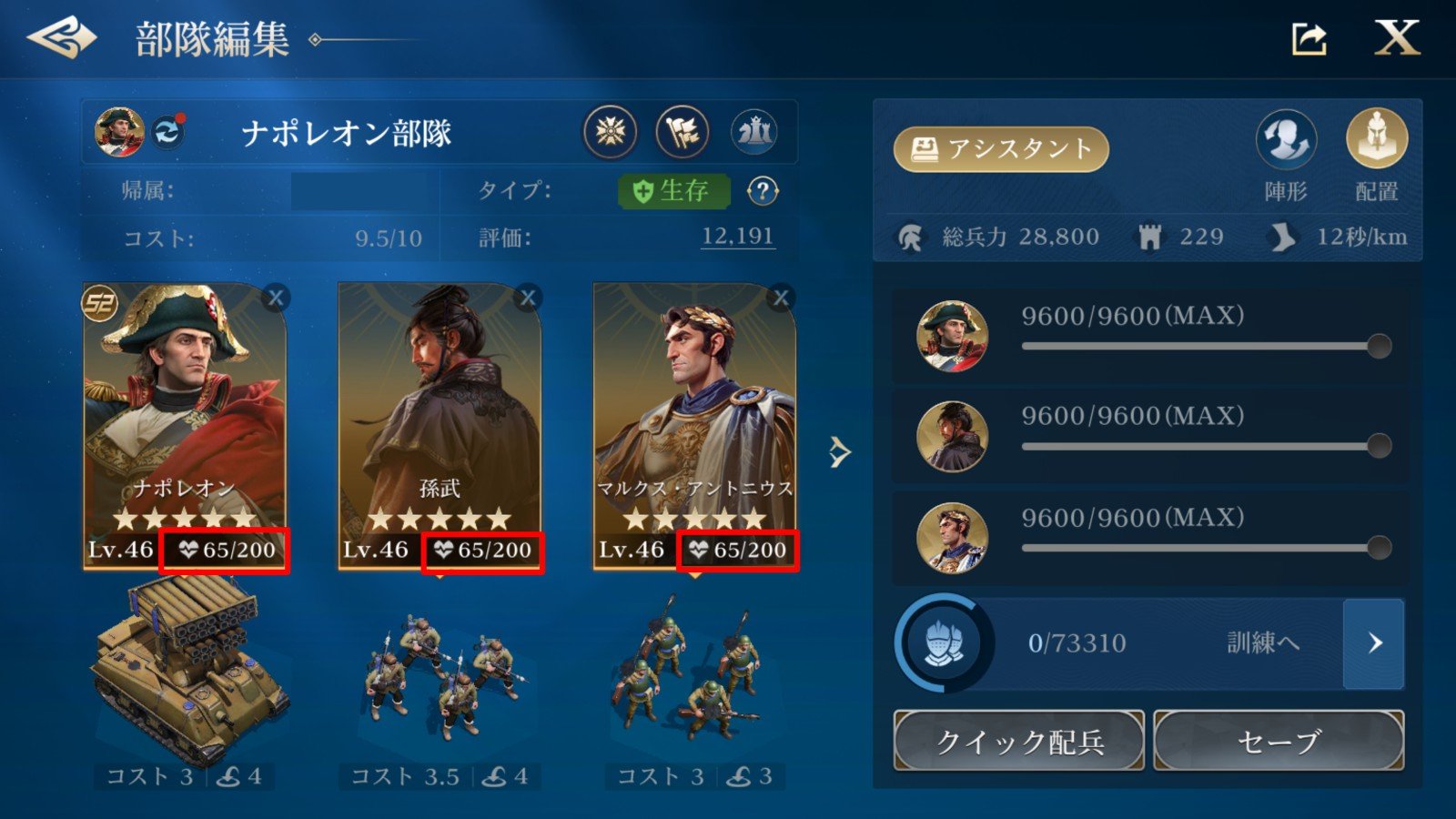Click the クイック配兵 button
The width and height of the screenshot is (1456, 819).
pyautogui.click(x=1019, y=741)
